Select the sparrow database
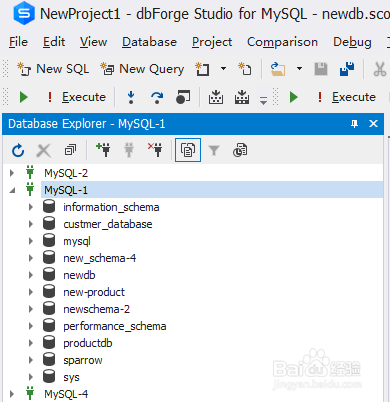 83,360
